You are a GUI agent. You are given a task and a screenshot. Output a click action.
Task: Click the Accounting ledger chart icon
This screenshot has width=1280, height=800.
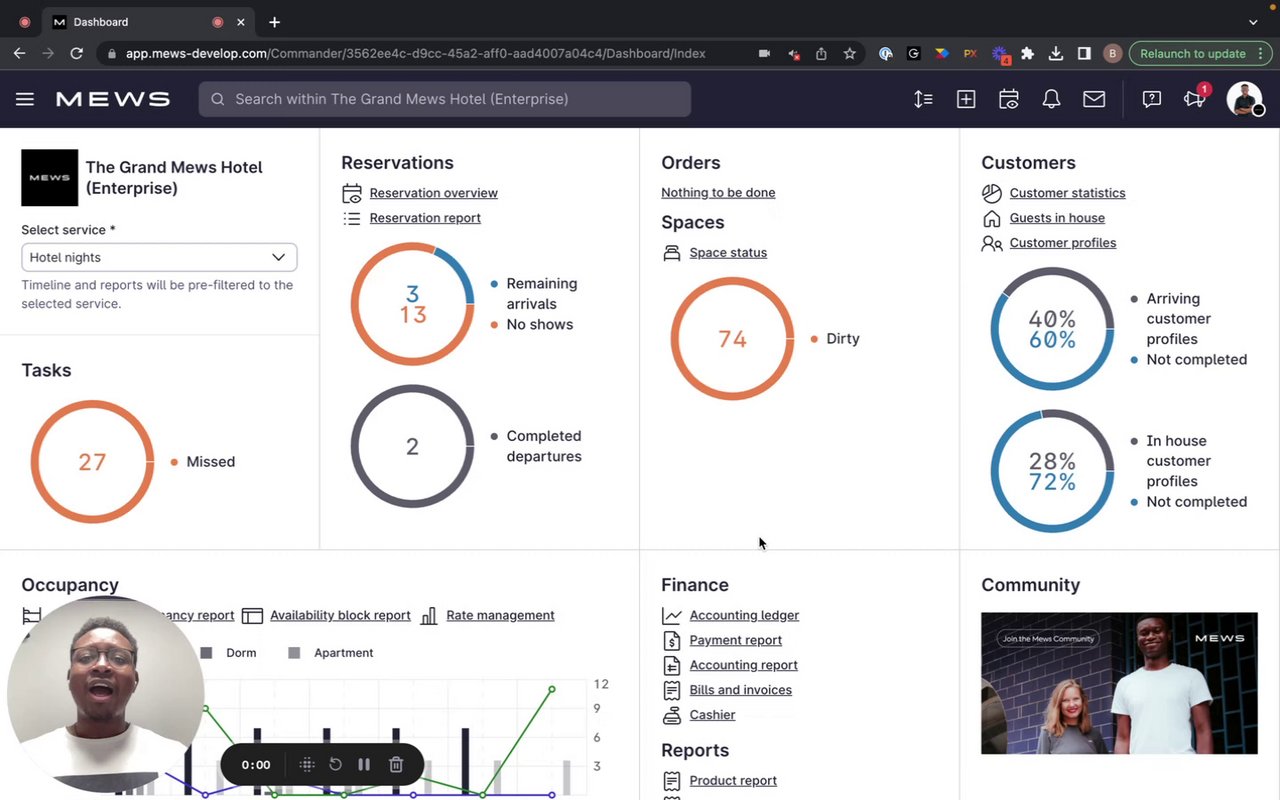pos(672,615)
